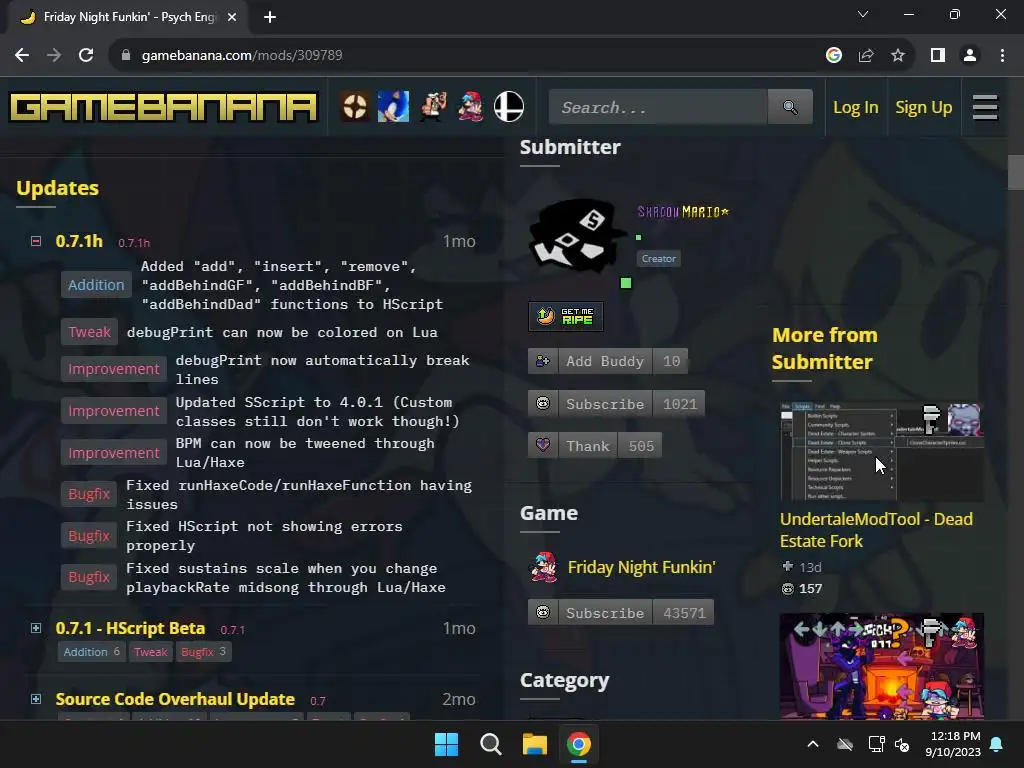Open UndertaleModTool - Dead Estate Fork link

876,530
